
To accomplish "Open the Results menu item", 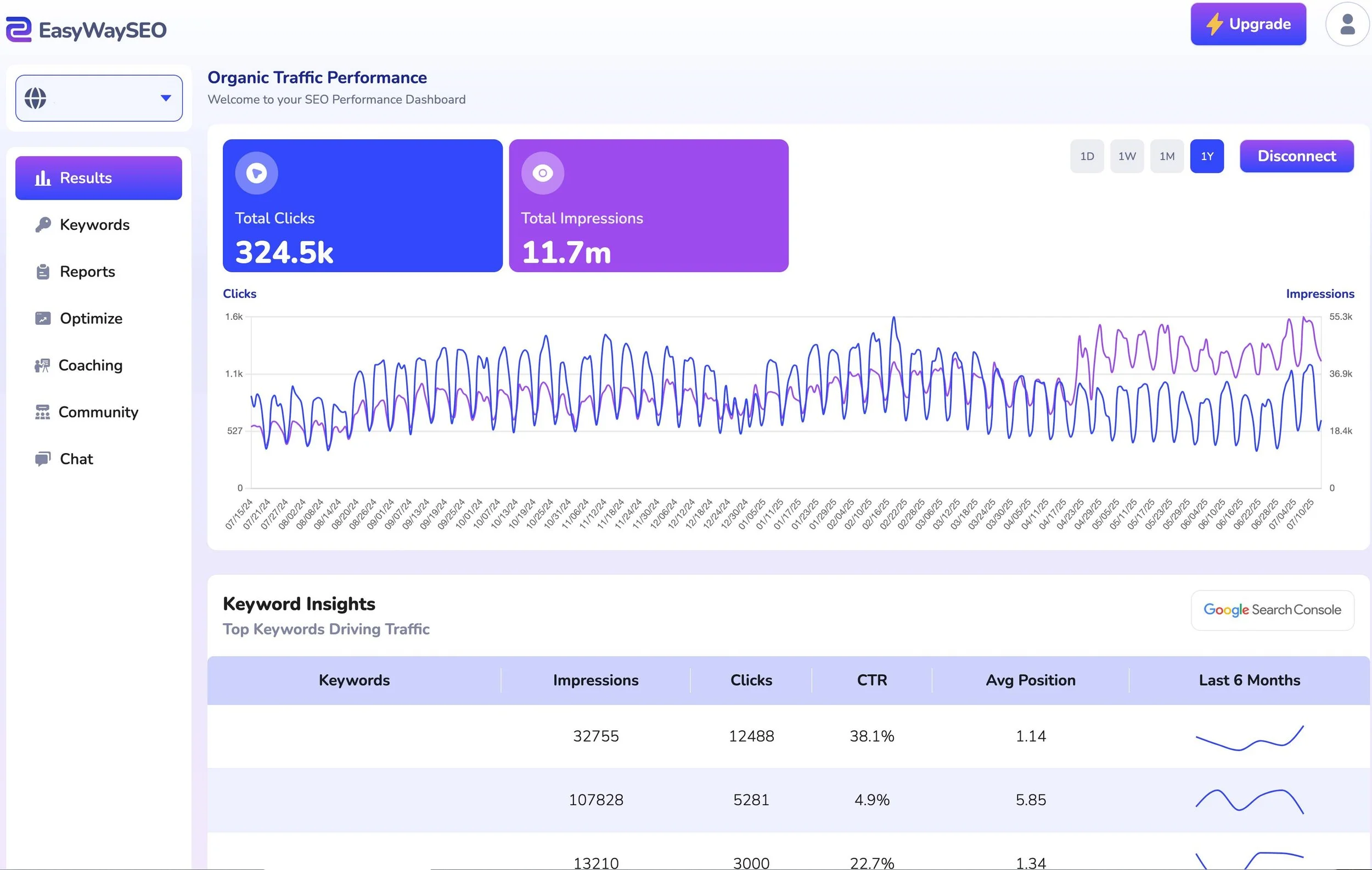I will coord(99,178).
